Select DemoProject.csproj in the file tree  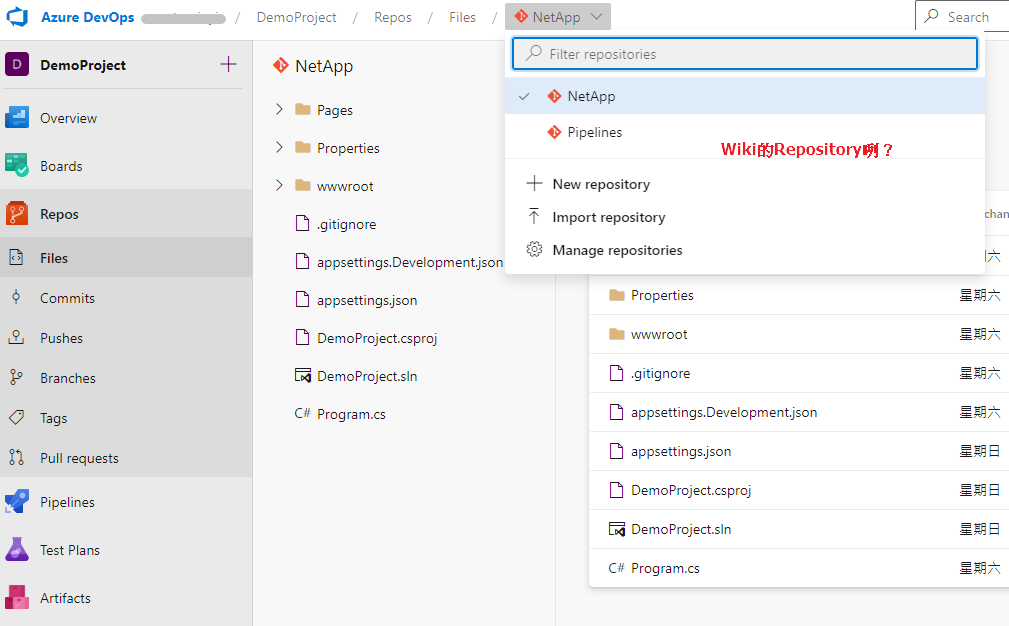point(377,338)
